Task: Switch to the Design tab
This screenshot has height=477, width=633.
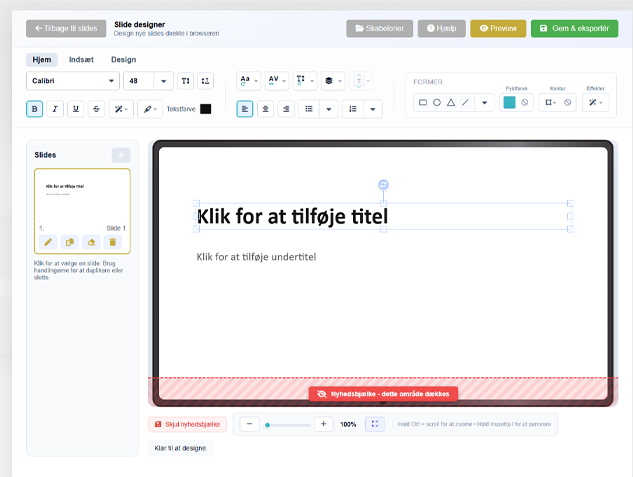Action: (124, 60)
